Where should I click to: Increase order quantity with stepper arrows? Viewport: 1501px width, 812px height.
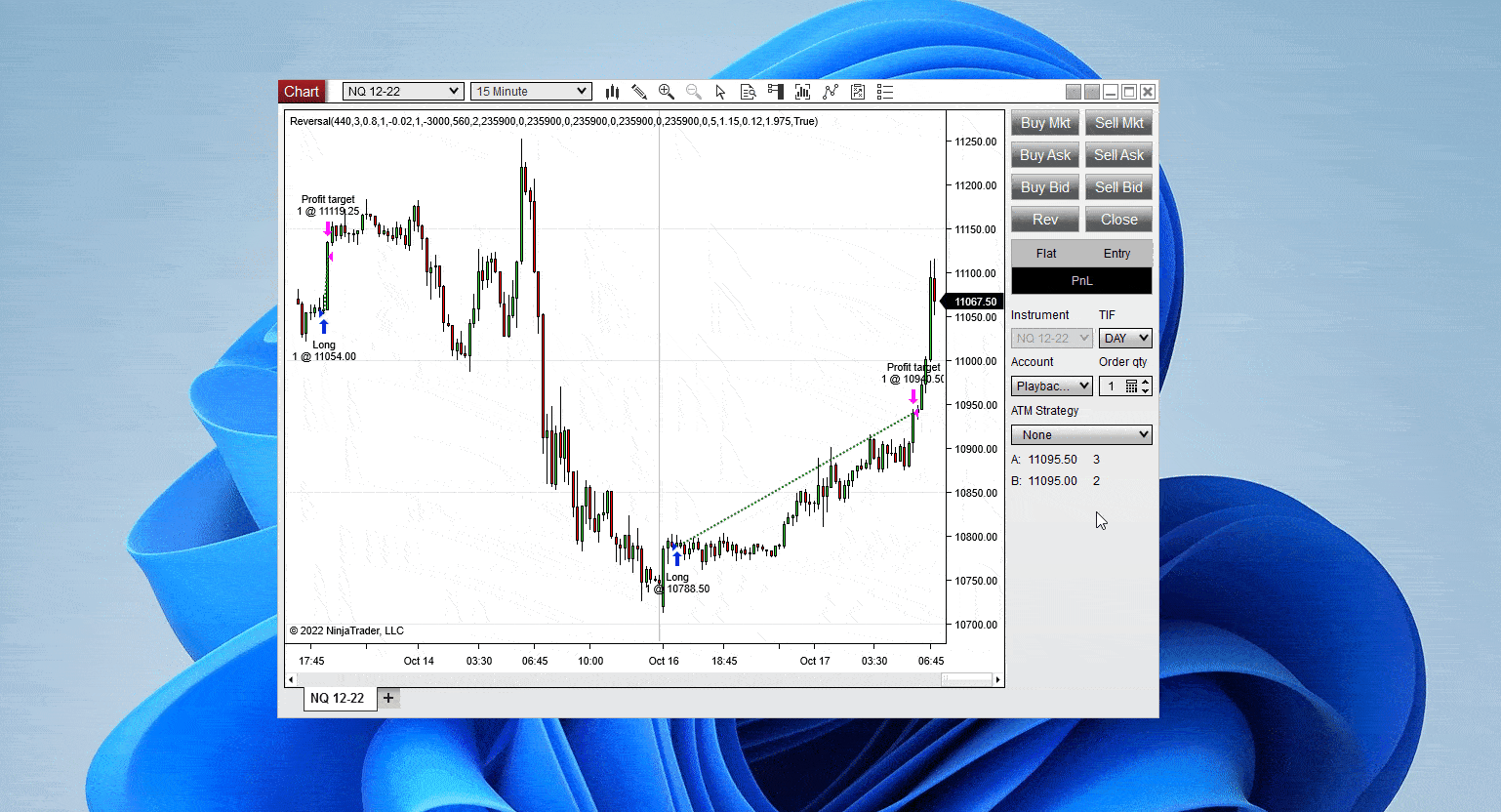click(1146, 382)
